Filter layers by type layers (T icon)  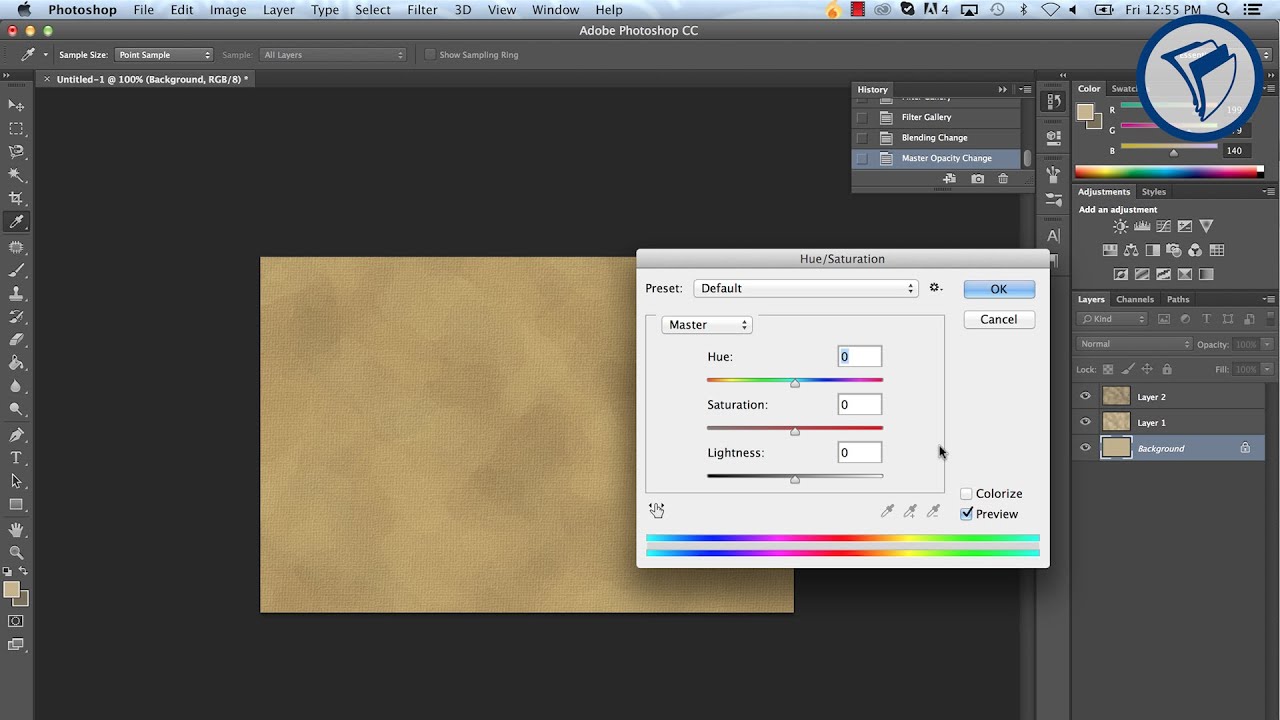[x=1206, y=319]
